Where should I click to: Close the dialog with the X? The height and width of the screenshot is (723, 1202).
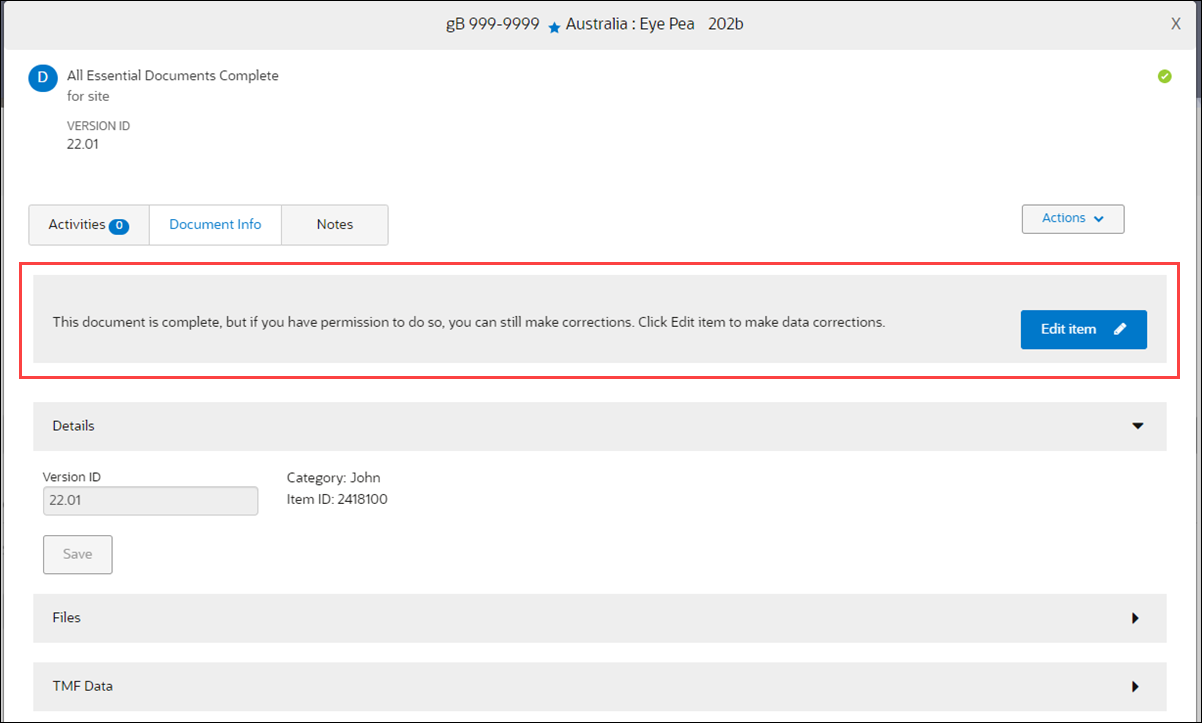click(x=1176, y=23)
